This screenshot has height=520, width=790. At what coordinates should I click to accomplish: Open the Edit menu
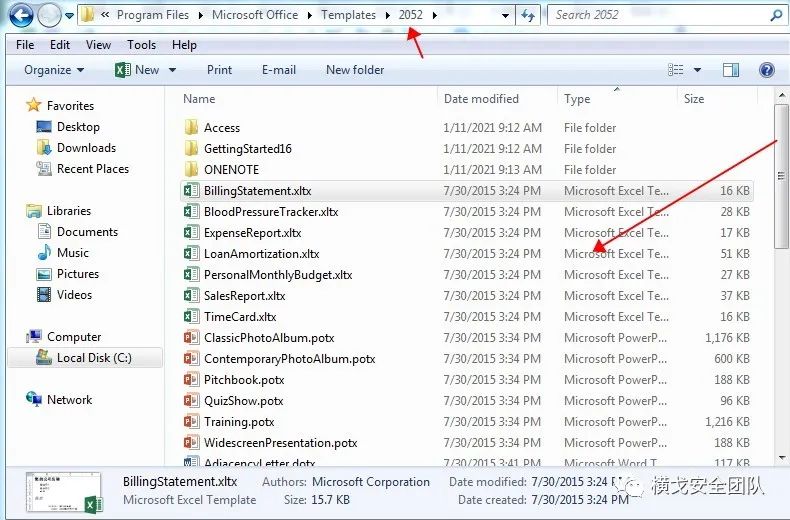[x=60, y=45]
